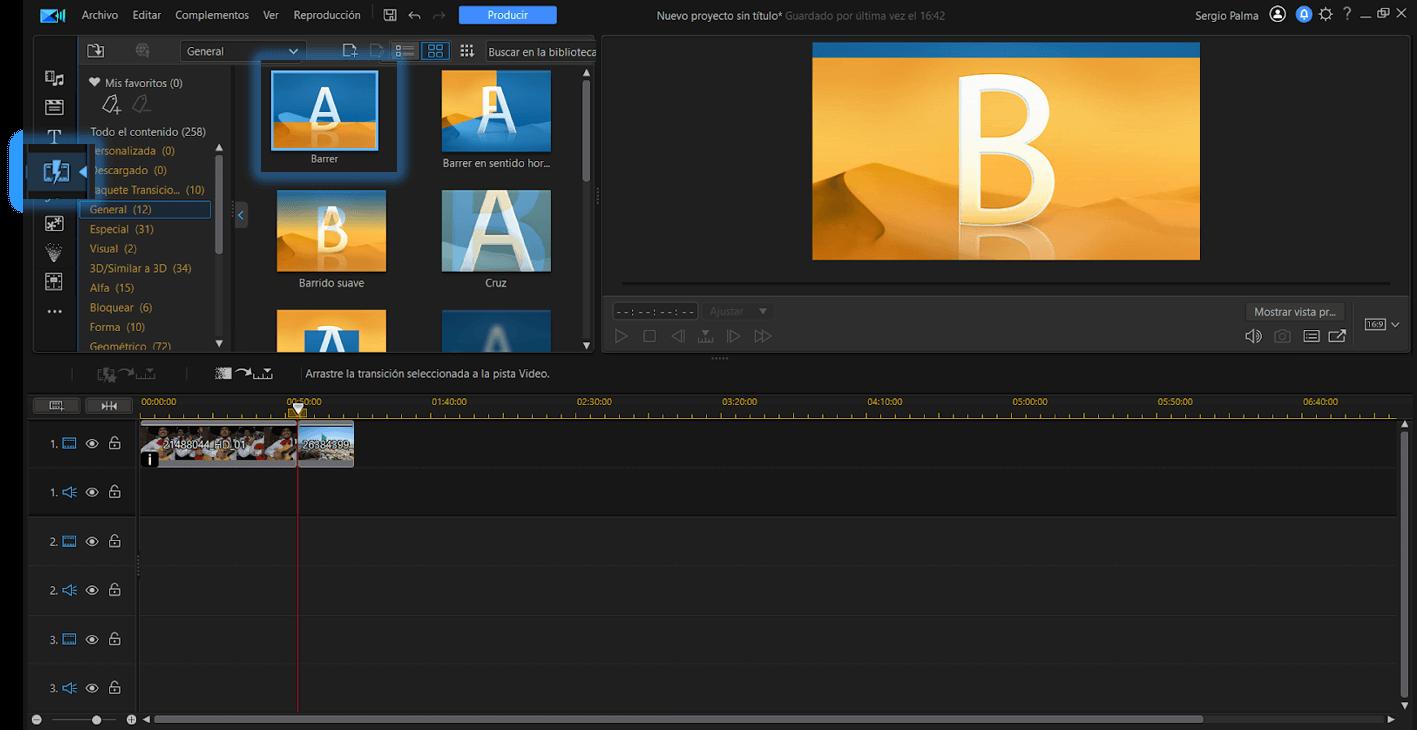
Task: Toggle visibility of video track 2
Action: [92, 541]
